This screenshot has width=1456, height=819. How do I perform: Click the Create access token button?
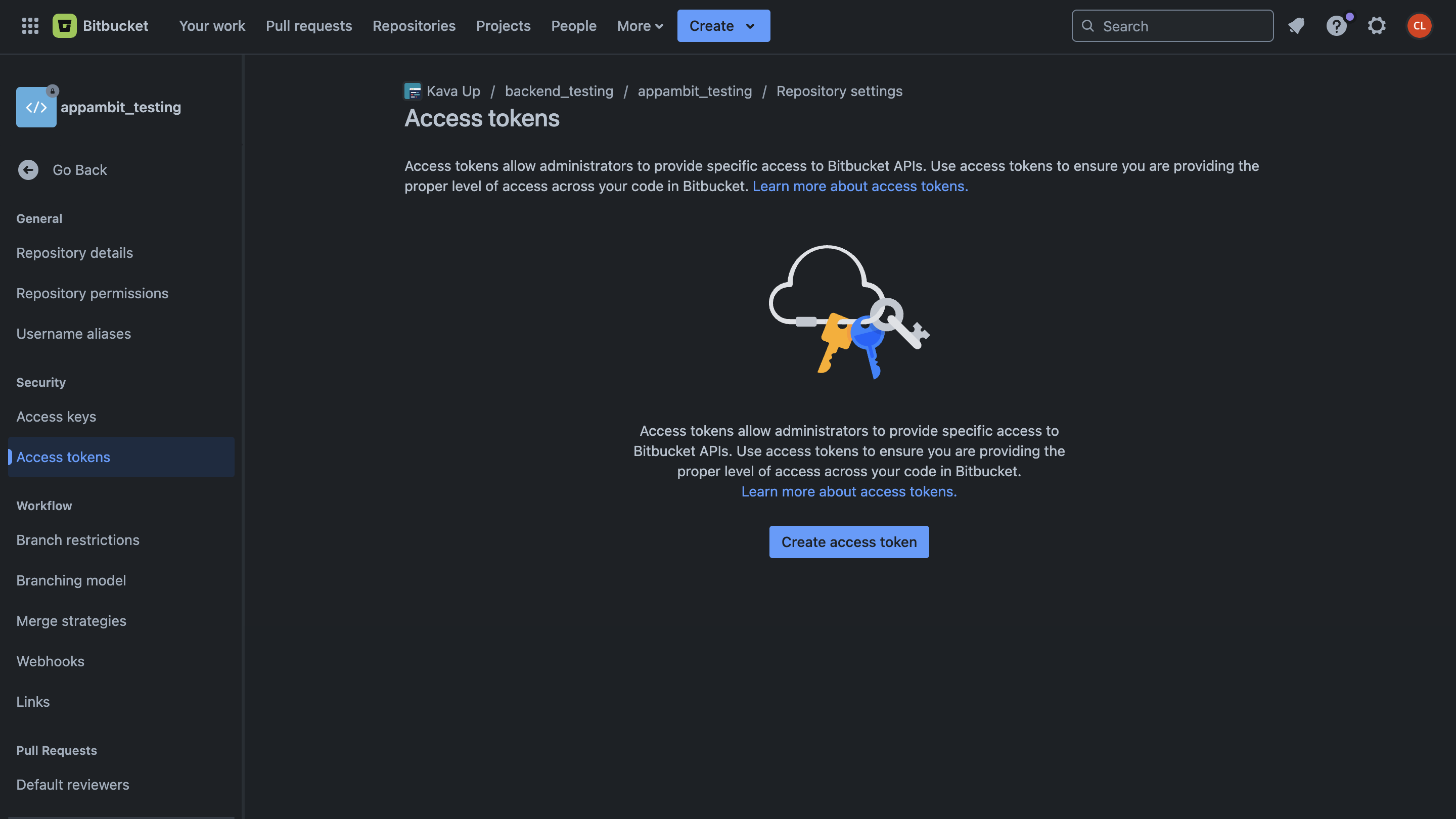point(848,542)
